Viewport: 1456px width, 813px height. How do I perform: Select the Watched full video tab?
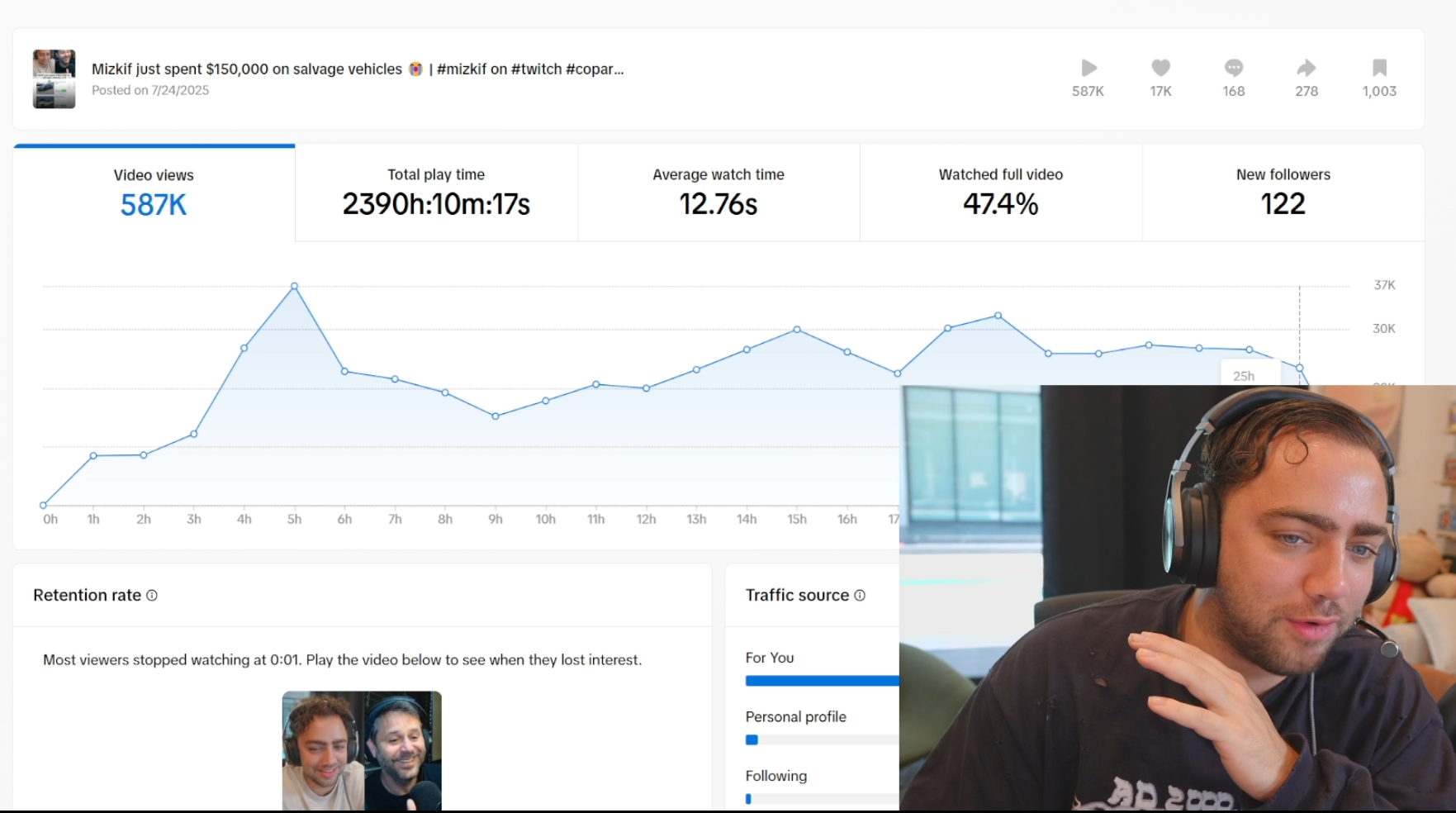pos(1001,193)
